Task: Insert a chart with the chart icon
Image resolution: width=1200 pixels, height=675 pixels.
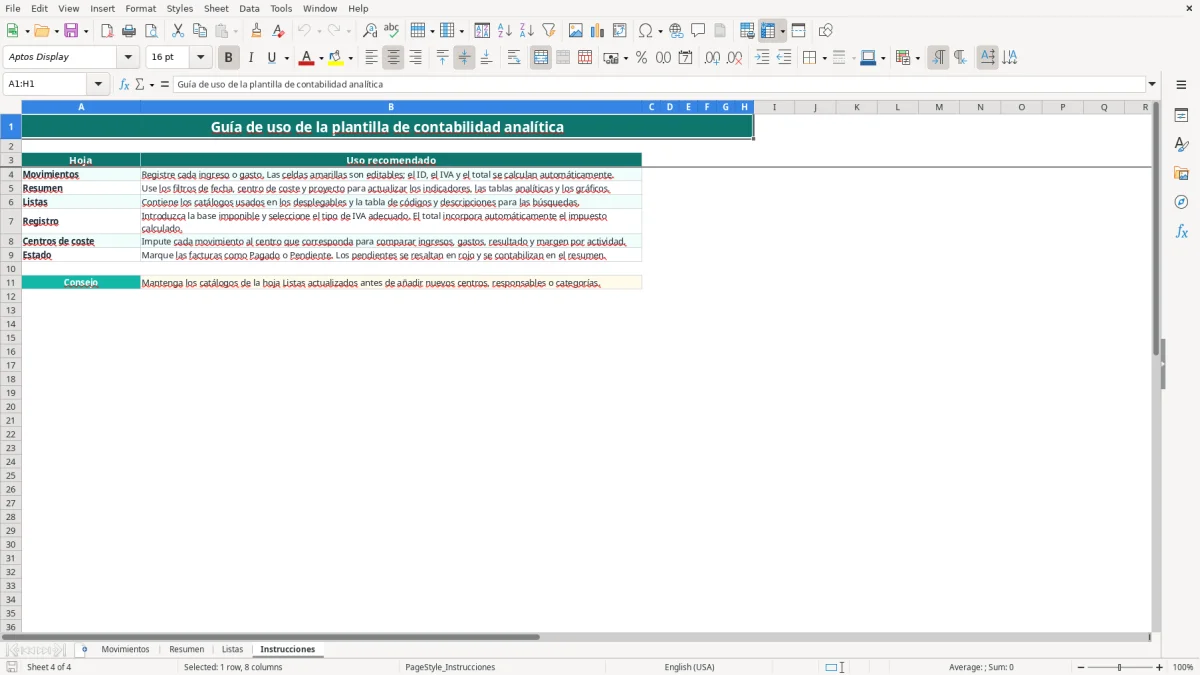Action: (x=598, y=31)
